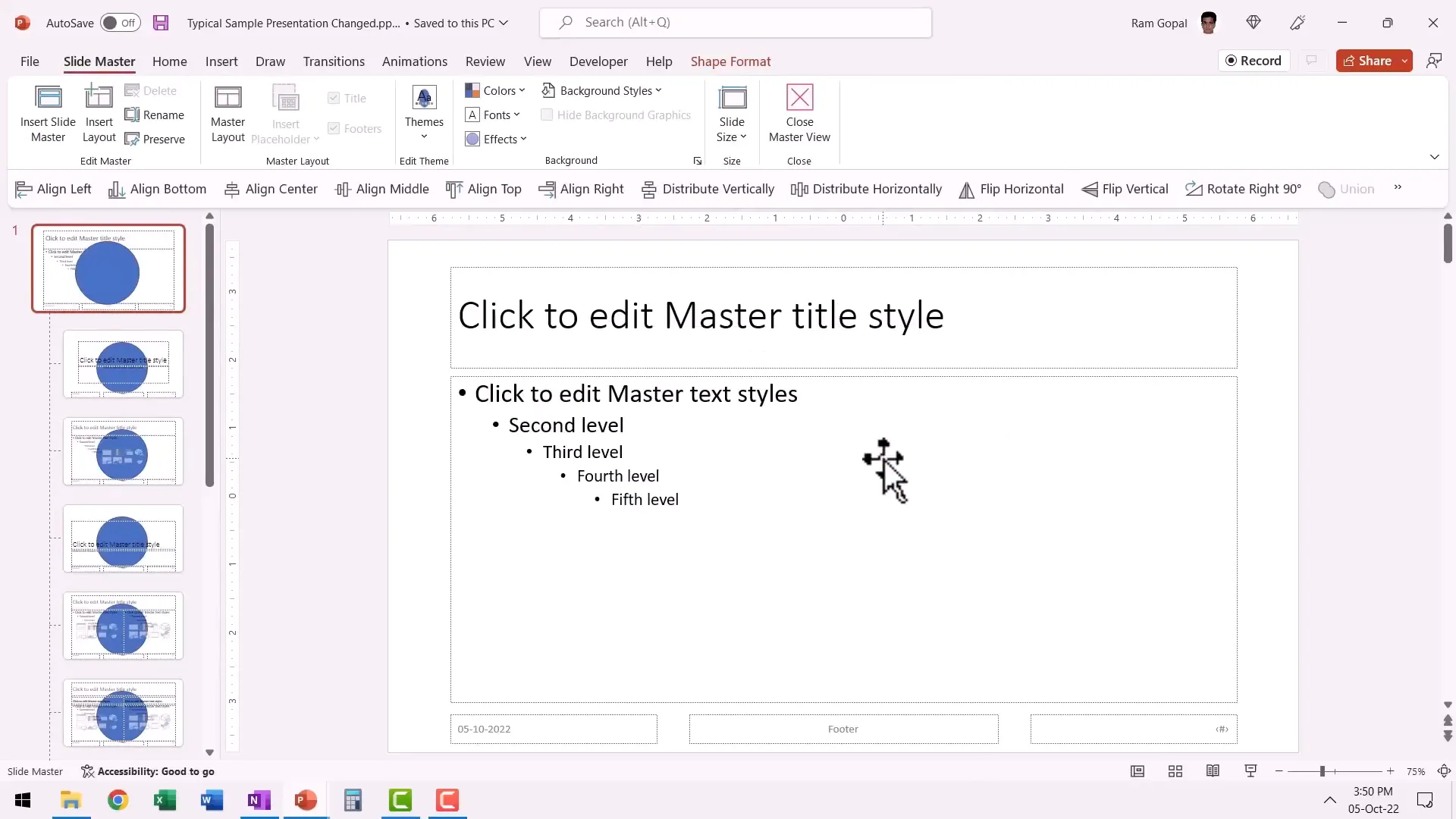Open Background Styles dropdown
The height and width of the screenshot is (819, 1456).
(601, 90)
